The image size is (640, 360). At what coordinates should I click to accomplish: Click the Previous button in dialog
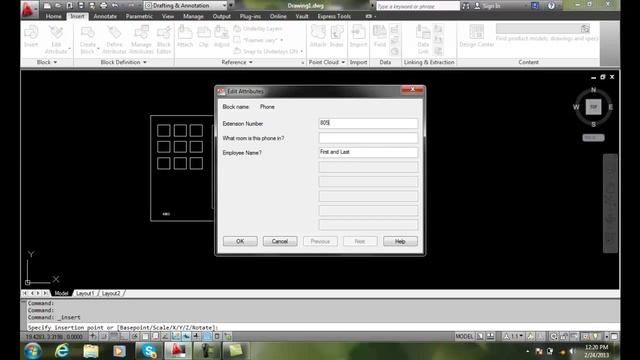tap(320, 241)
